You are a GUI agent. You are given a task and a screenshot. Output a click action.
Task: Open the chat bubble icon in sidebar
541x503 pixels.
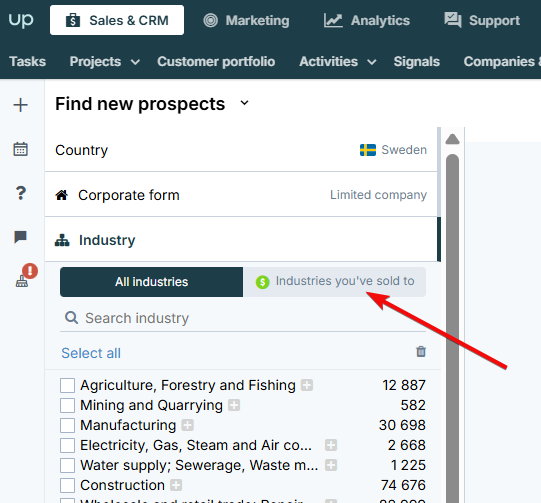click(x=20, y=237)
